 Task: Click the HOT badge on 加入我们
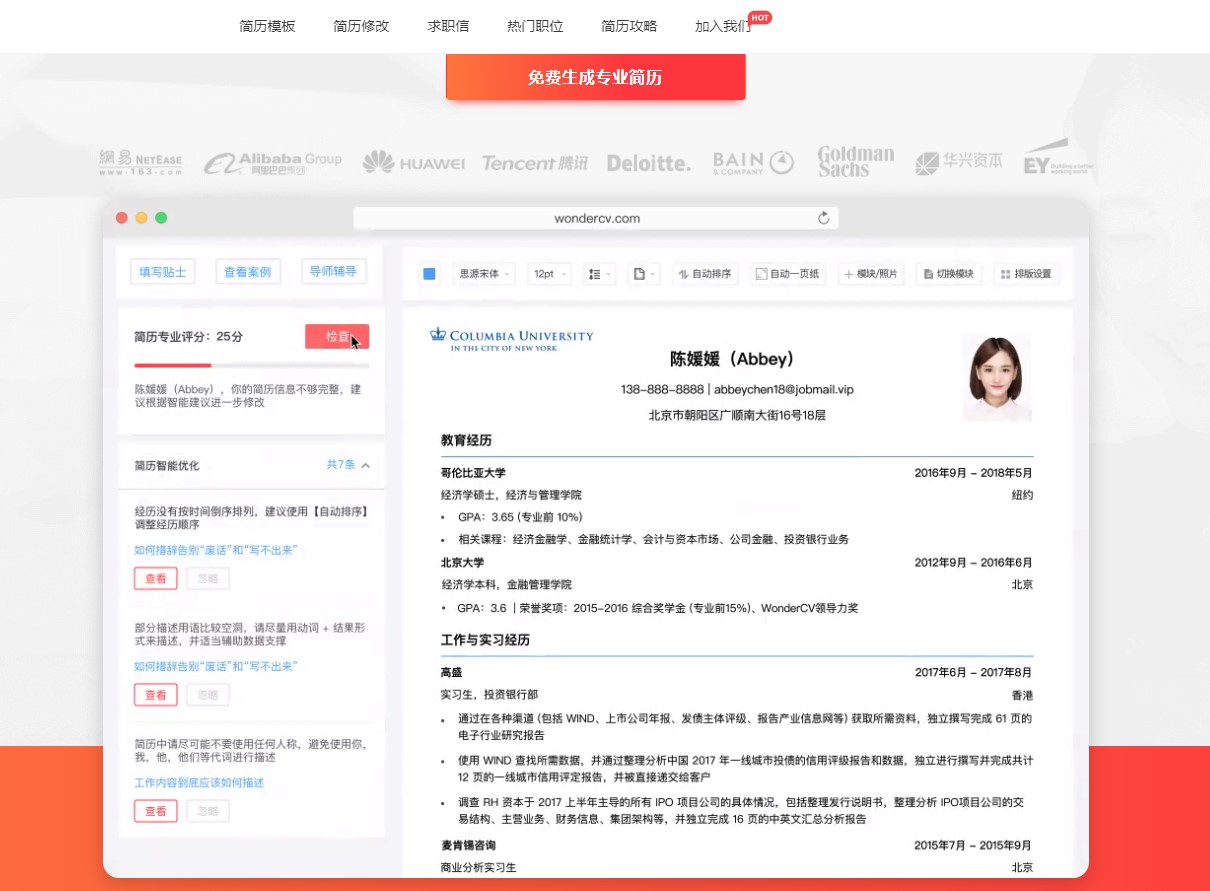[760, 17]
